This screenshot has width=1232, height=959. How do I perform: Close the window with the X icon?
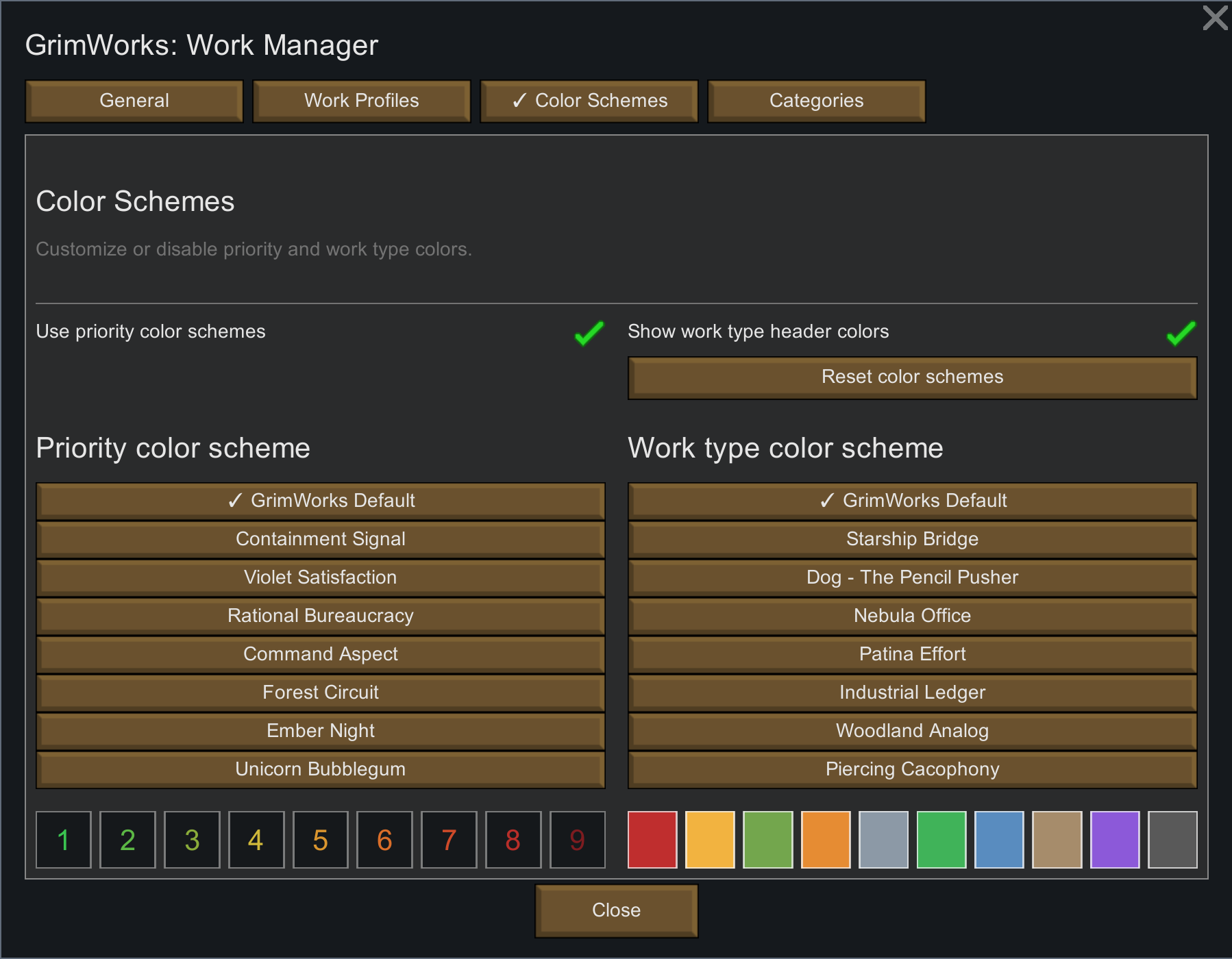(x=1216, y=18)
